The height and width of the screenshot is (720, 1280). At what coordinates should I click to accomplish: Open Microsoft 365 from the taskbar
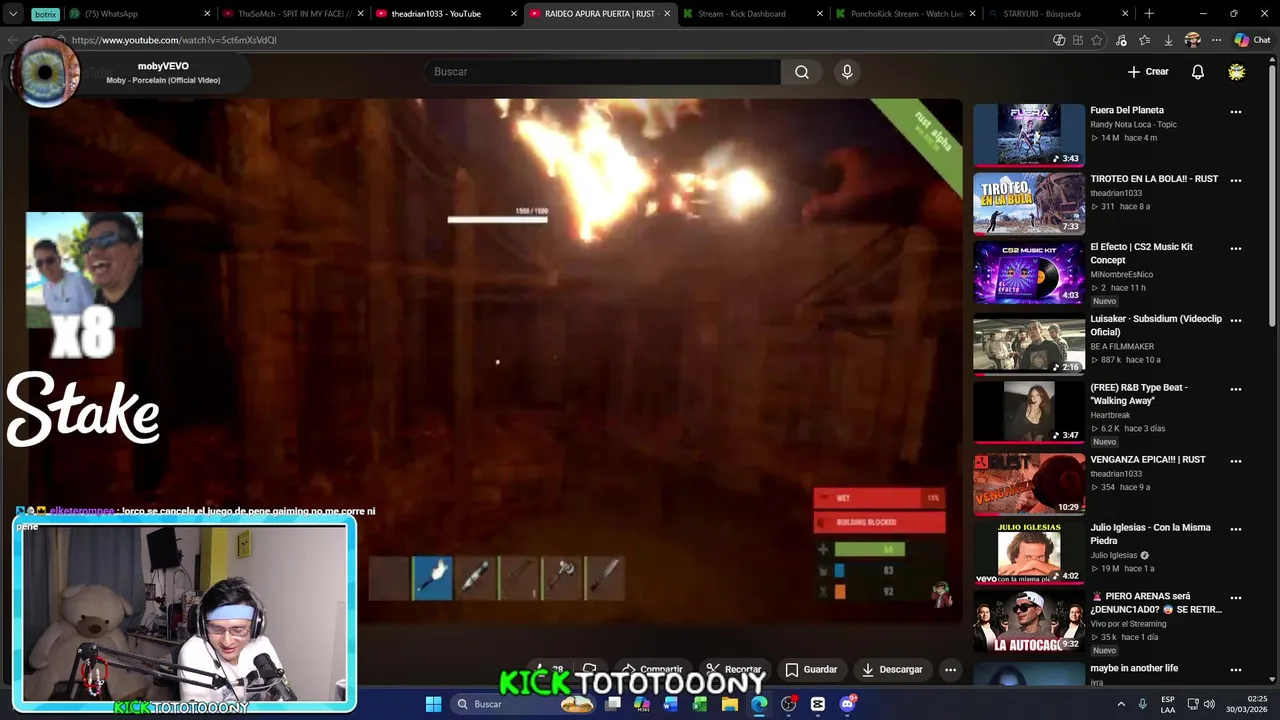coord(642,704)
